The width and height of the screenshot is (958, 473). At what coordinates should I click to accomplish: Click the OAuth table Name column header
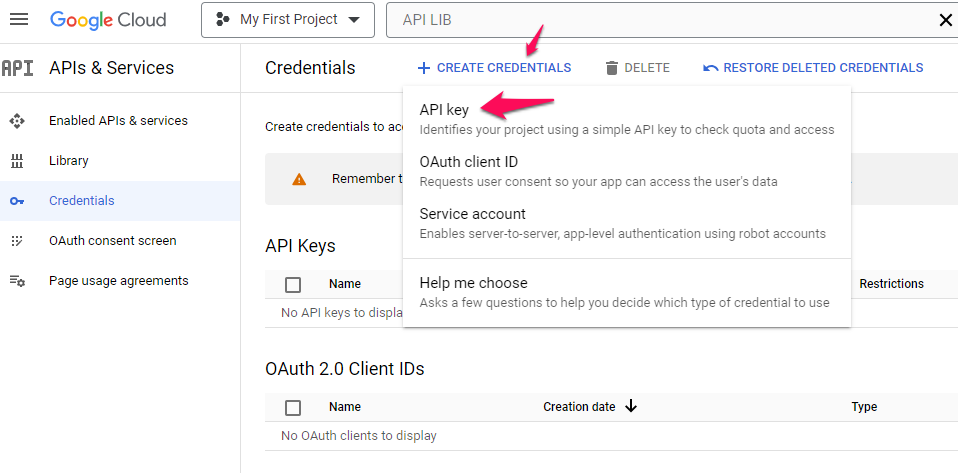coord(345,407)
